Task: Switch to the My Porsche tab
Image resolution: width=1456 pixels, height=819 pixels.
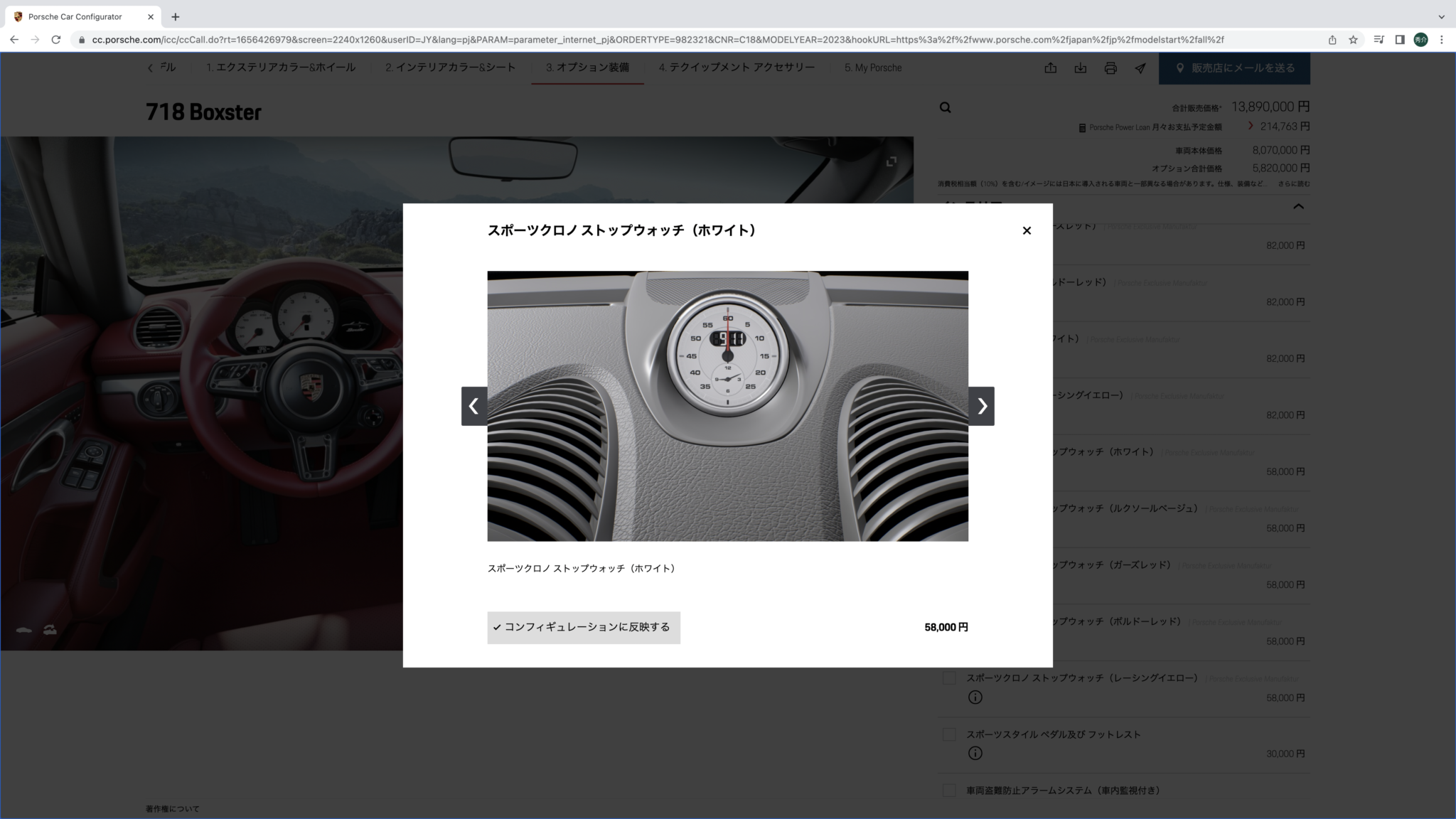Action: click(872, 68)
